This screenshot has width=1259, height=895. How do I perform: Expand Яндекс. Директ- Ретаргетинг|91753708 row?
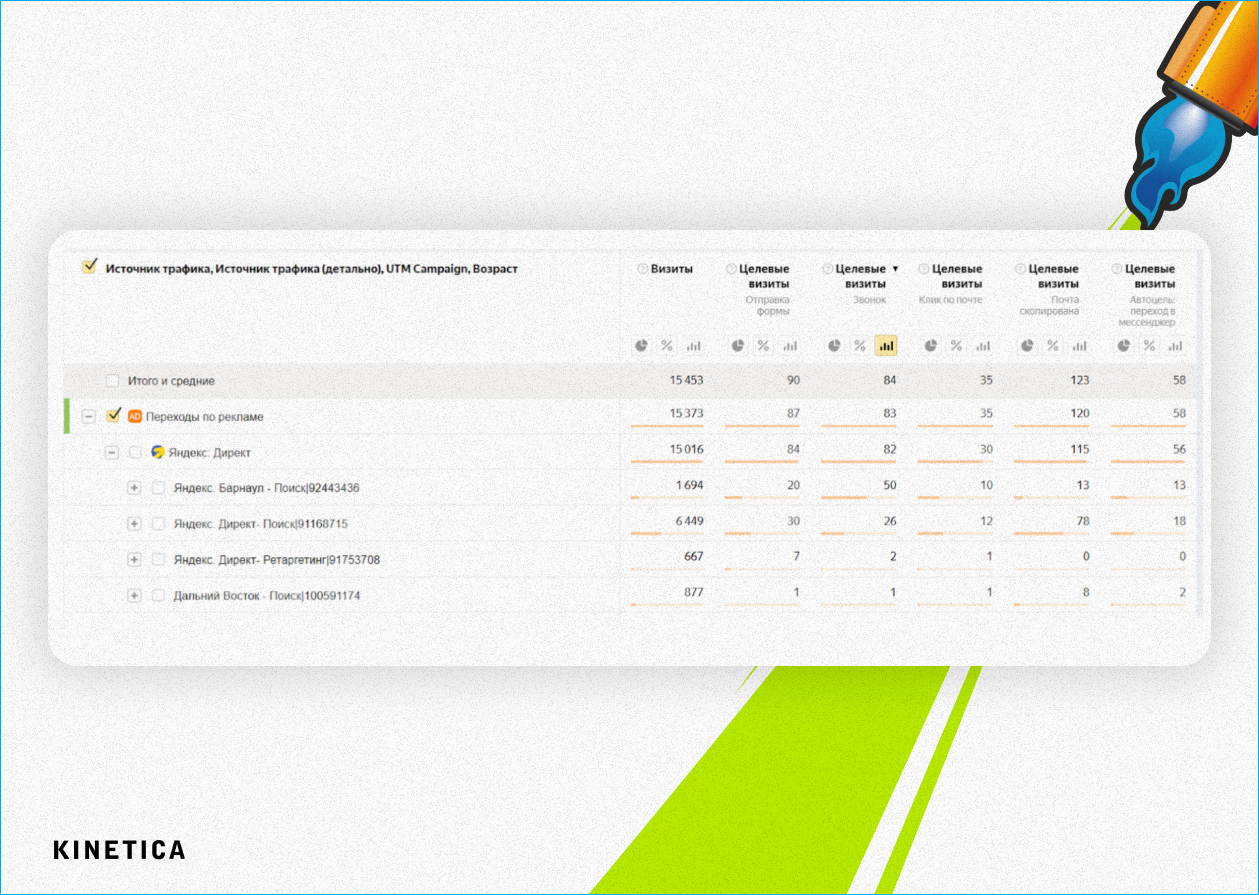[134, 560]
